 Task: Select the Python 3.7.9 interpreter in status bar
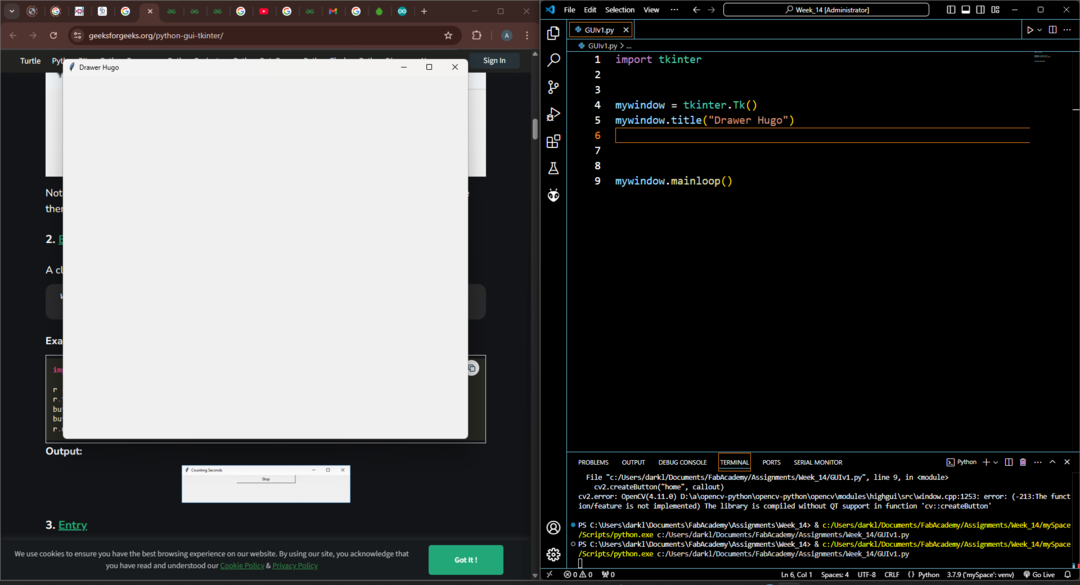[980, 575]
